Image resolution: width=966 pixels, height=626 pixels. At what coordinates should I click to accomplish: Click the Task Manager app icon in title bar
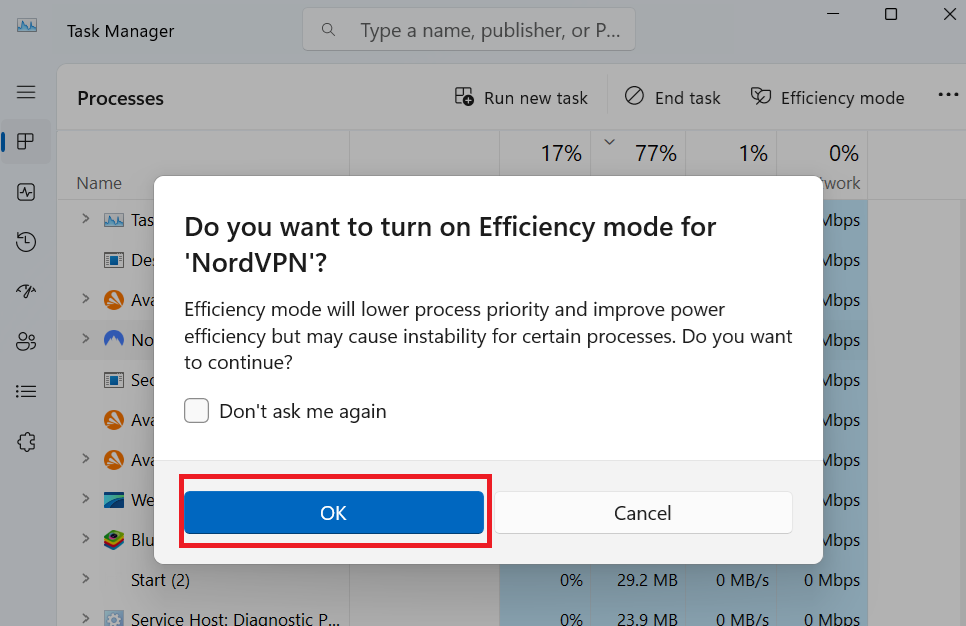point(26,26)
